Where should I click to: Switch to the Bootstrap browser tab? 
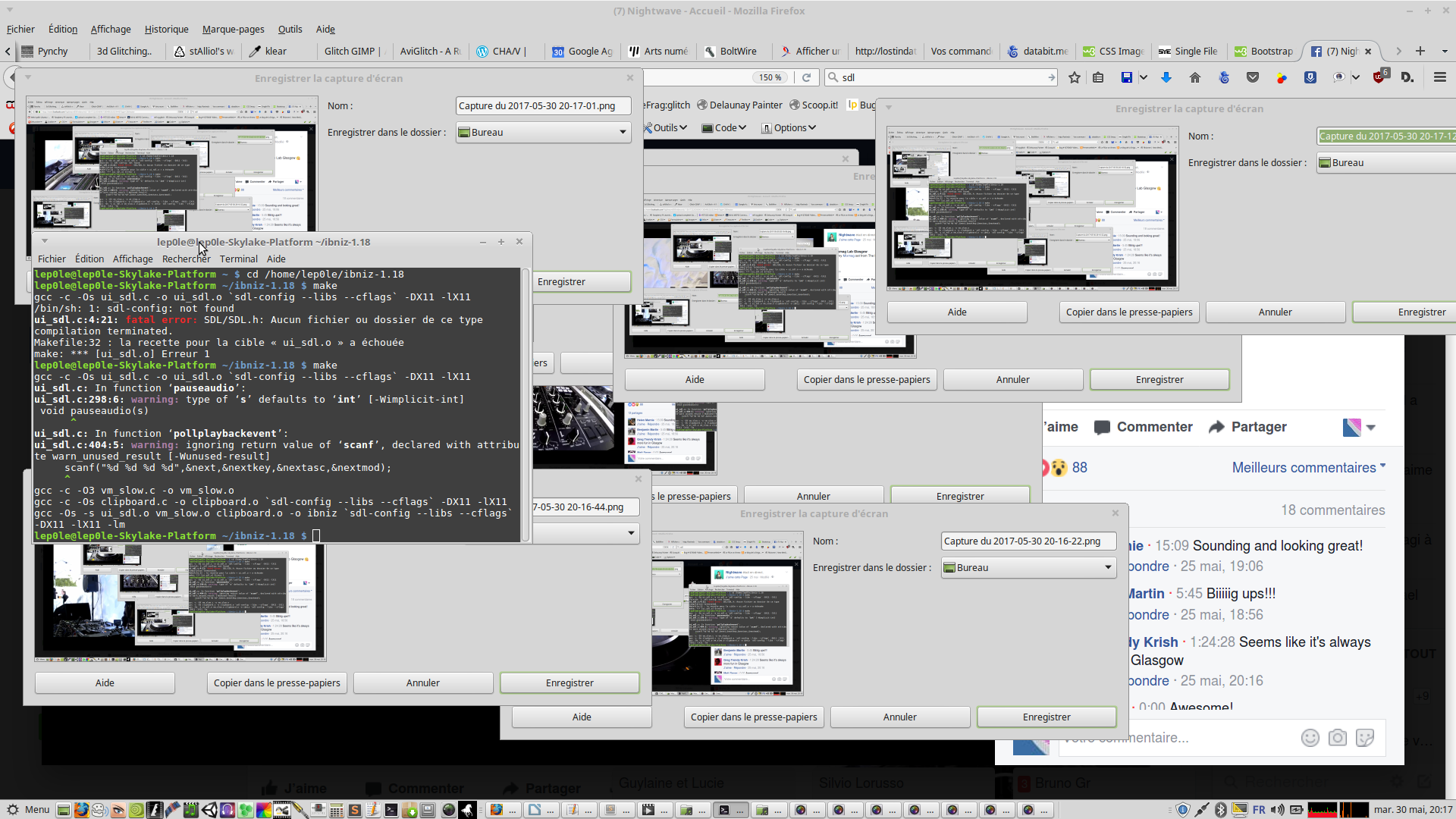pyautogui.click(x=1263, y=52)
